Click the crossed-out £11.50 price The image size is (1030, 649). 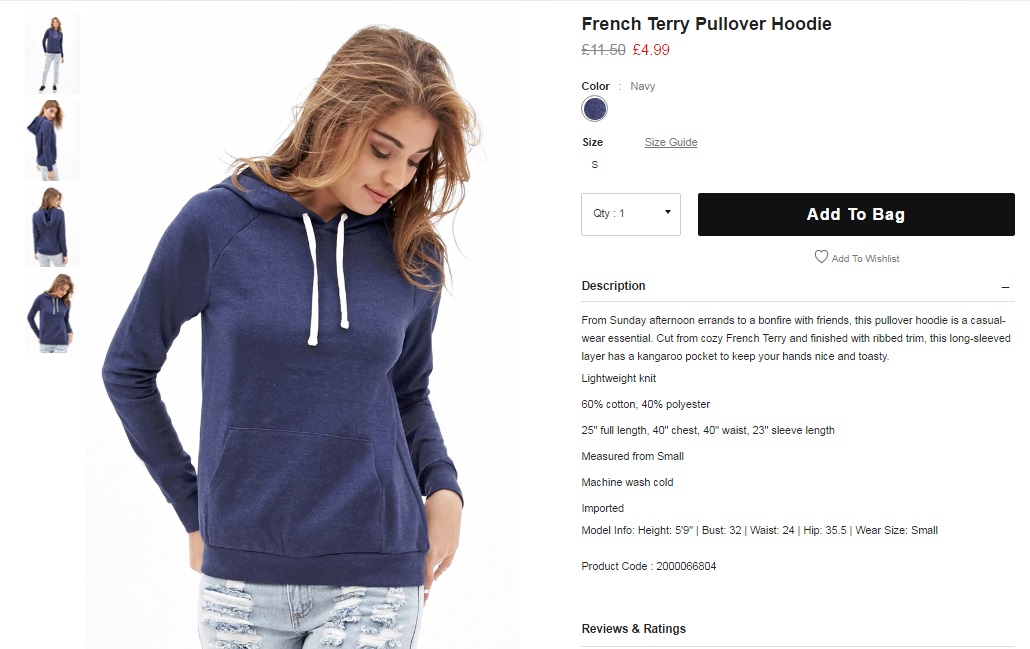point(603,50)
